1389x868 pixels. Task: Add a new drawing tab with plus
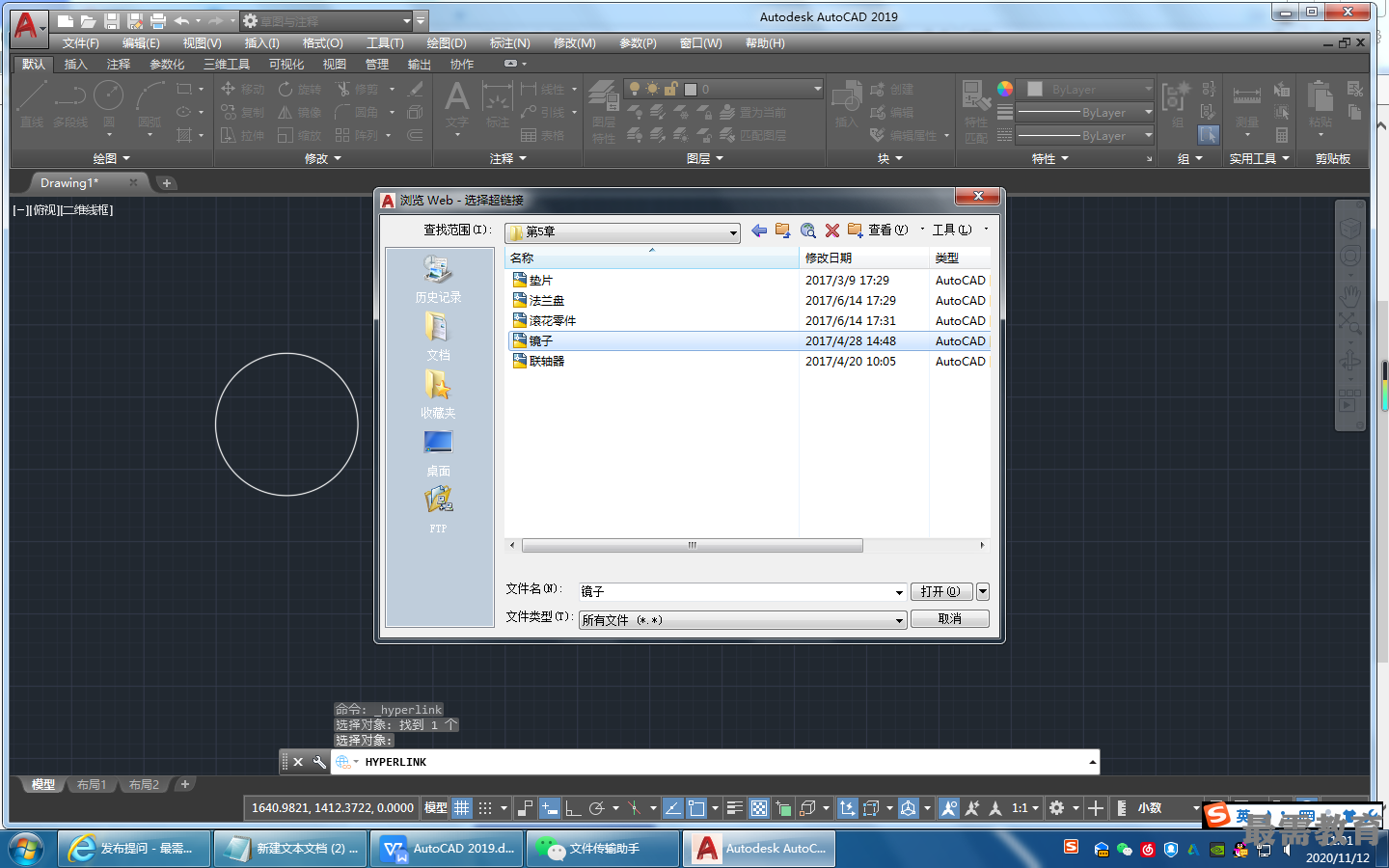pyautogui.click(x=167, y=183)
